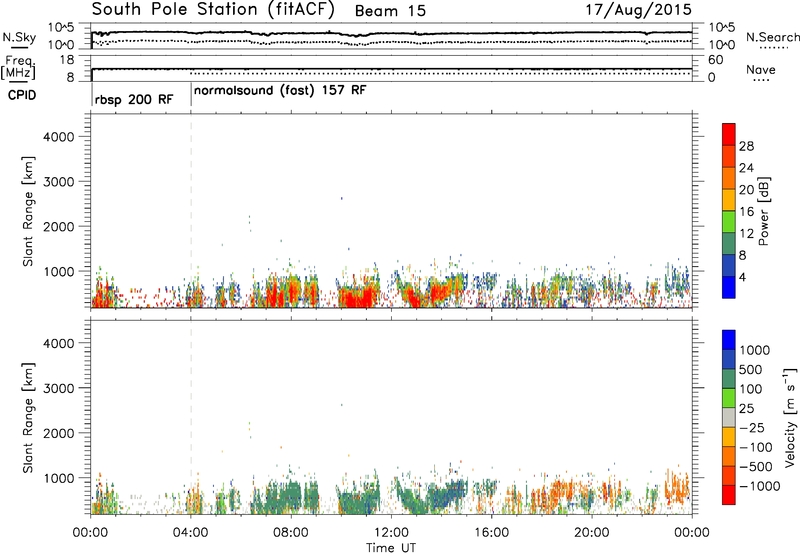This screenshot has width=800, height=554.
Task: Click the 'Velocity [m s-1]' colorbar title
Action: (790, 417)
